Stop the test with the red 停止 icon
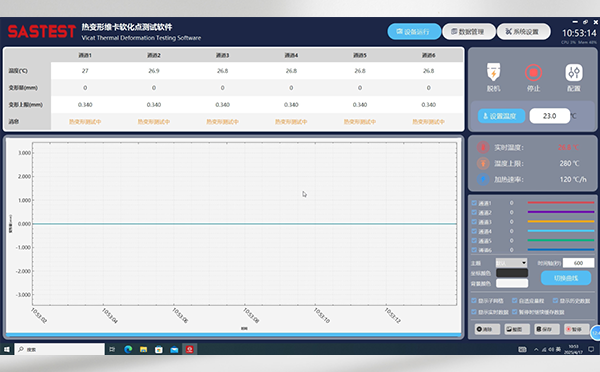The width and height of the screenshot is (600, 372). point(533,72)
